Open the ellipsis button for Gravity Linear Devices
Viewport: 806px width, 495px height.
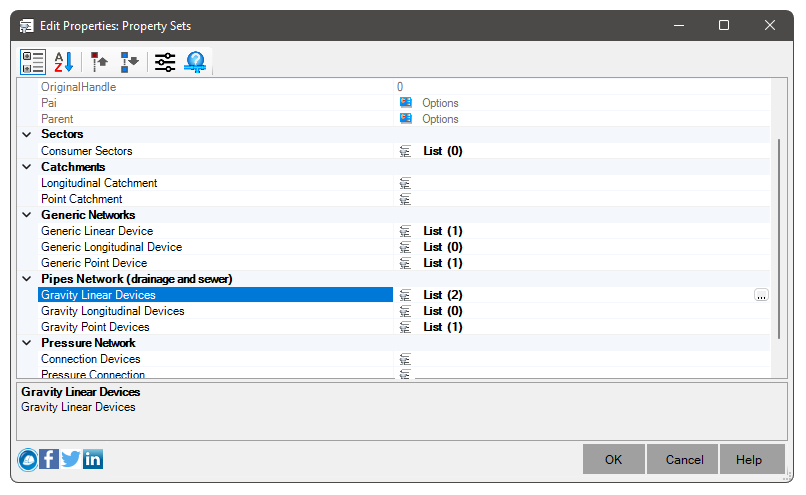point(761,295)
